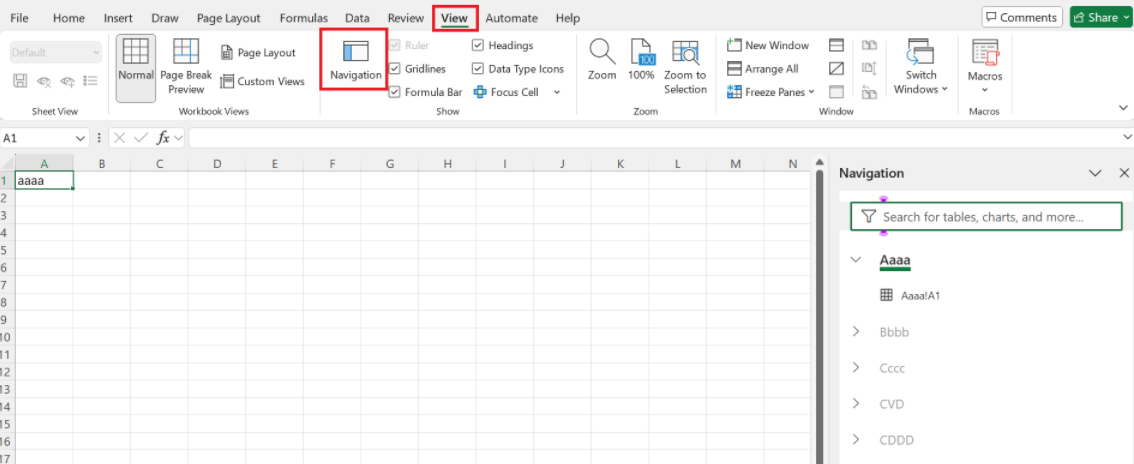Click the Hide window icon
This screenshot has width=1134, height=464.
pos(836,69)
